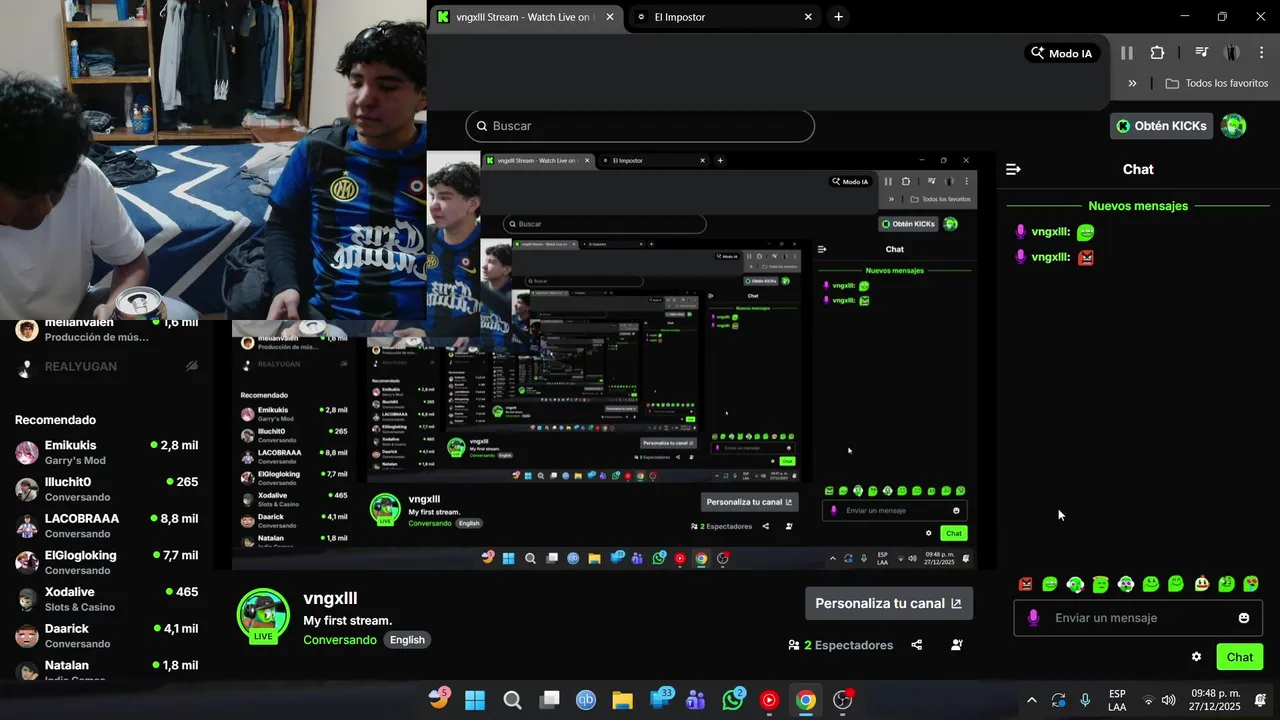Click the Chat header title

(1138, 170)
